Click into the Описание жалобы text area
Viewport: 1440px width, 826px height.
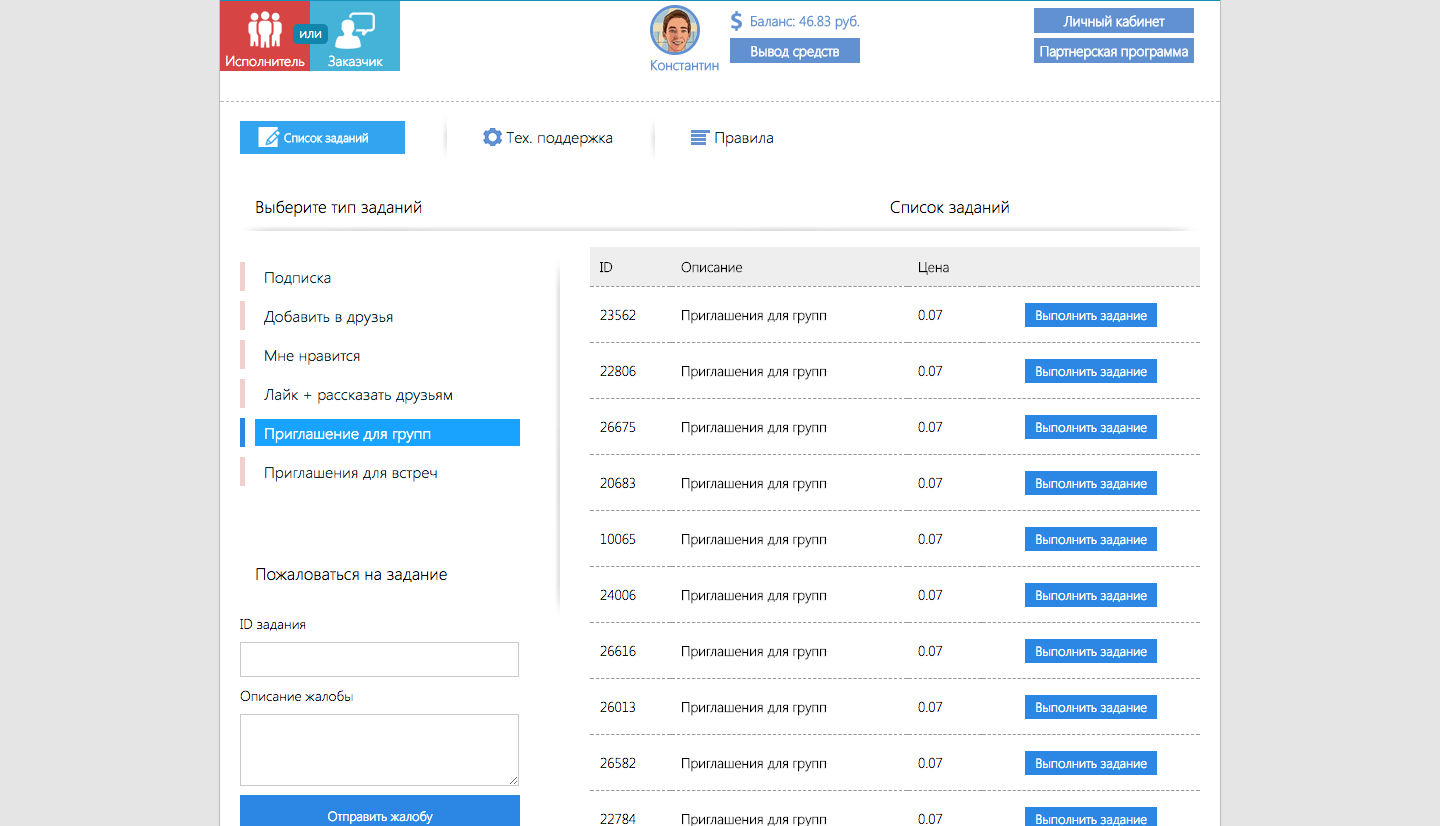[379, 749]
